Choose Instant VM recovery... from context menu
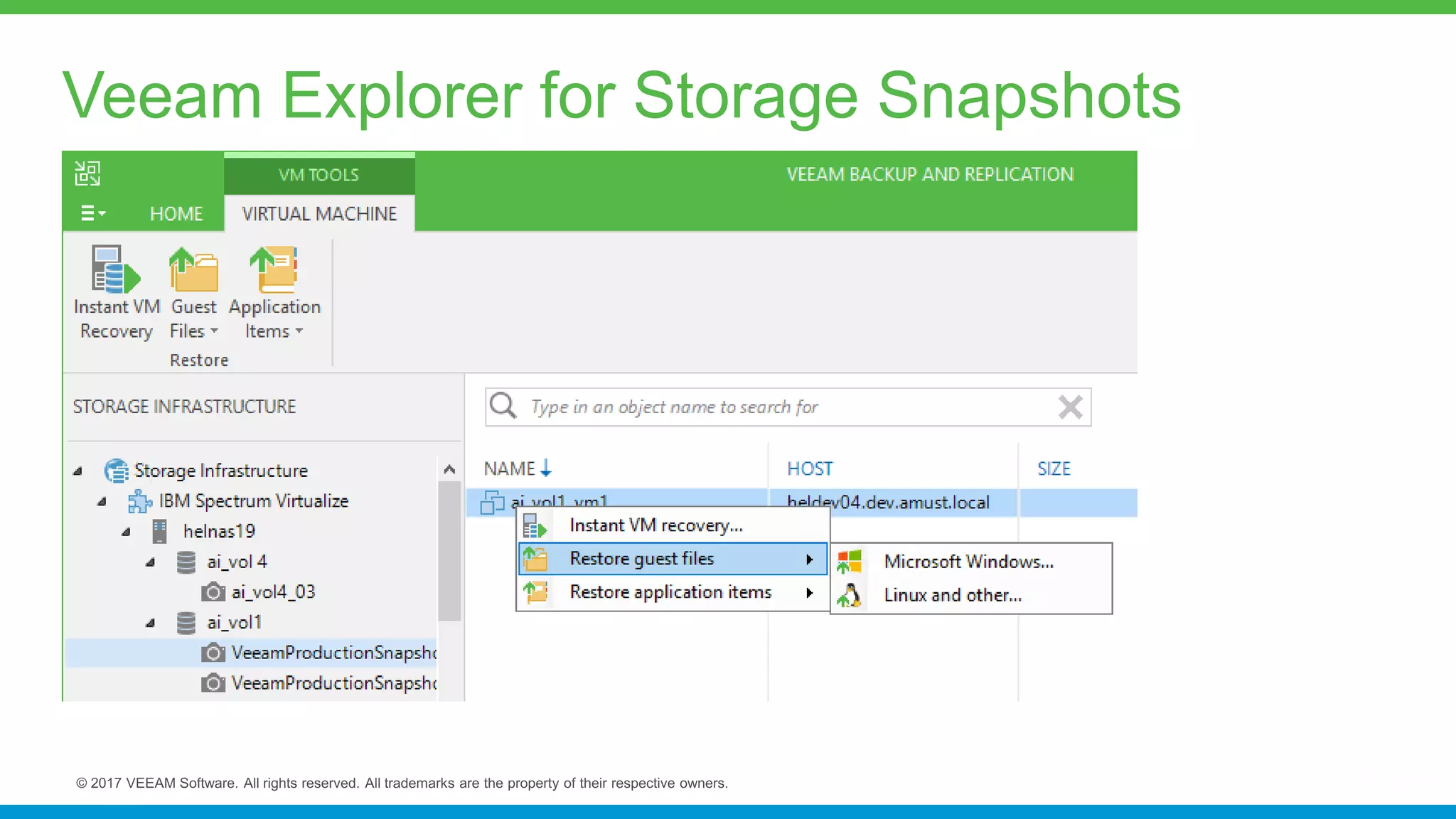The image size is (1456, 819). 673,525
